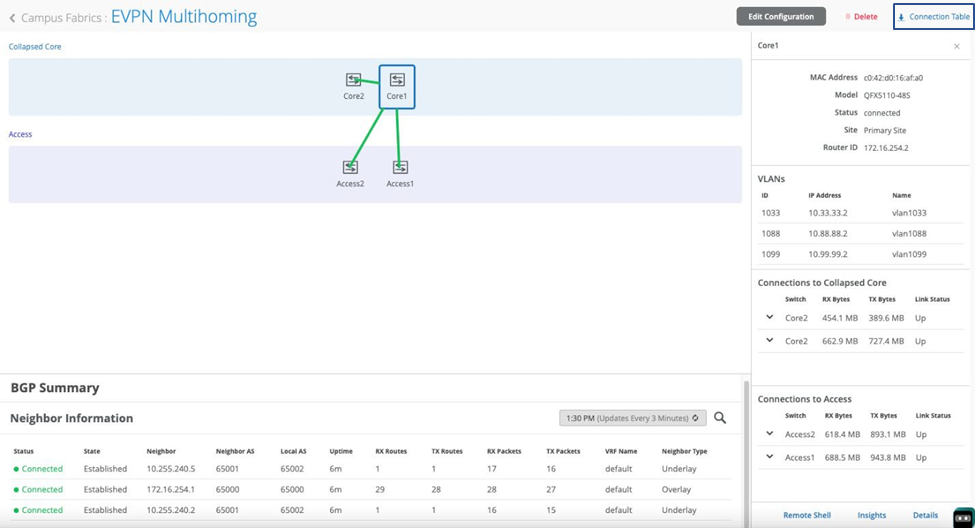Open BGP neighbor search magnifier

coord(720,418)
